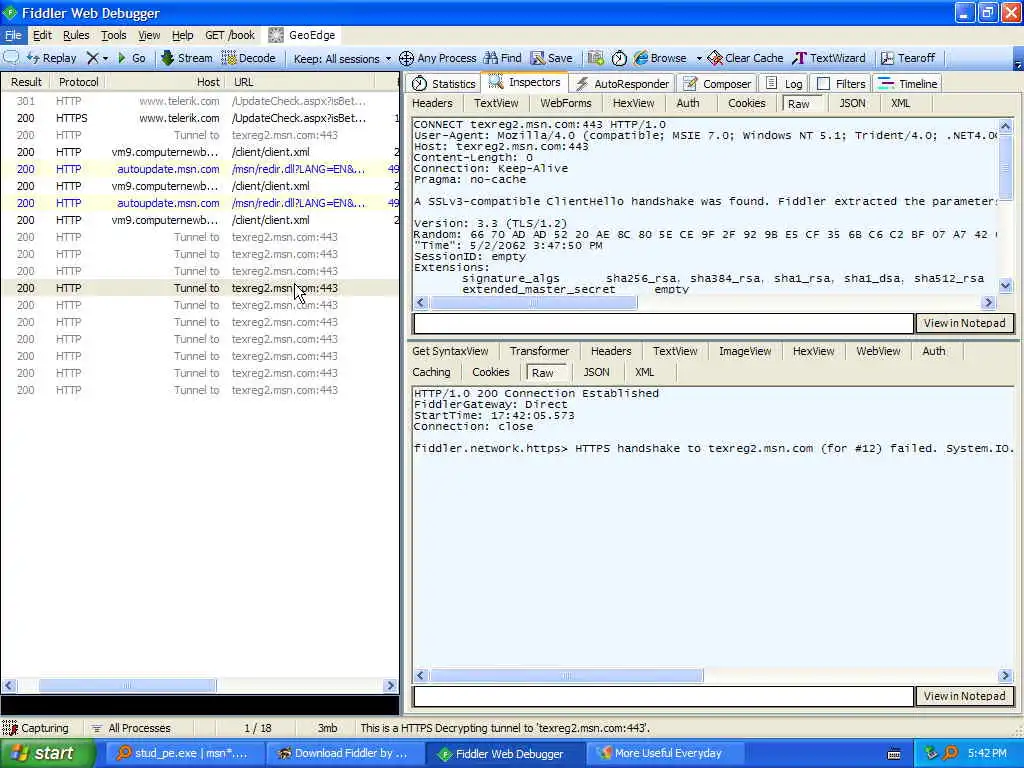Save sessions using the Save button
1024x768 pixels.
(551, 58)
